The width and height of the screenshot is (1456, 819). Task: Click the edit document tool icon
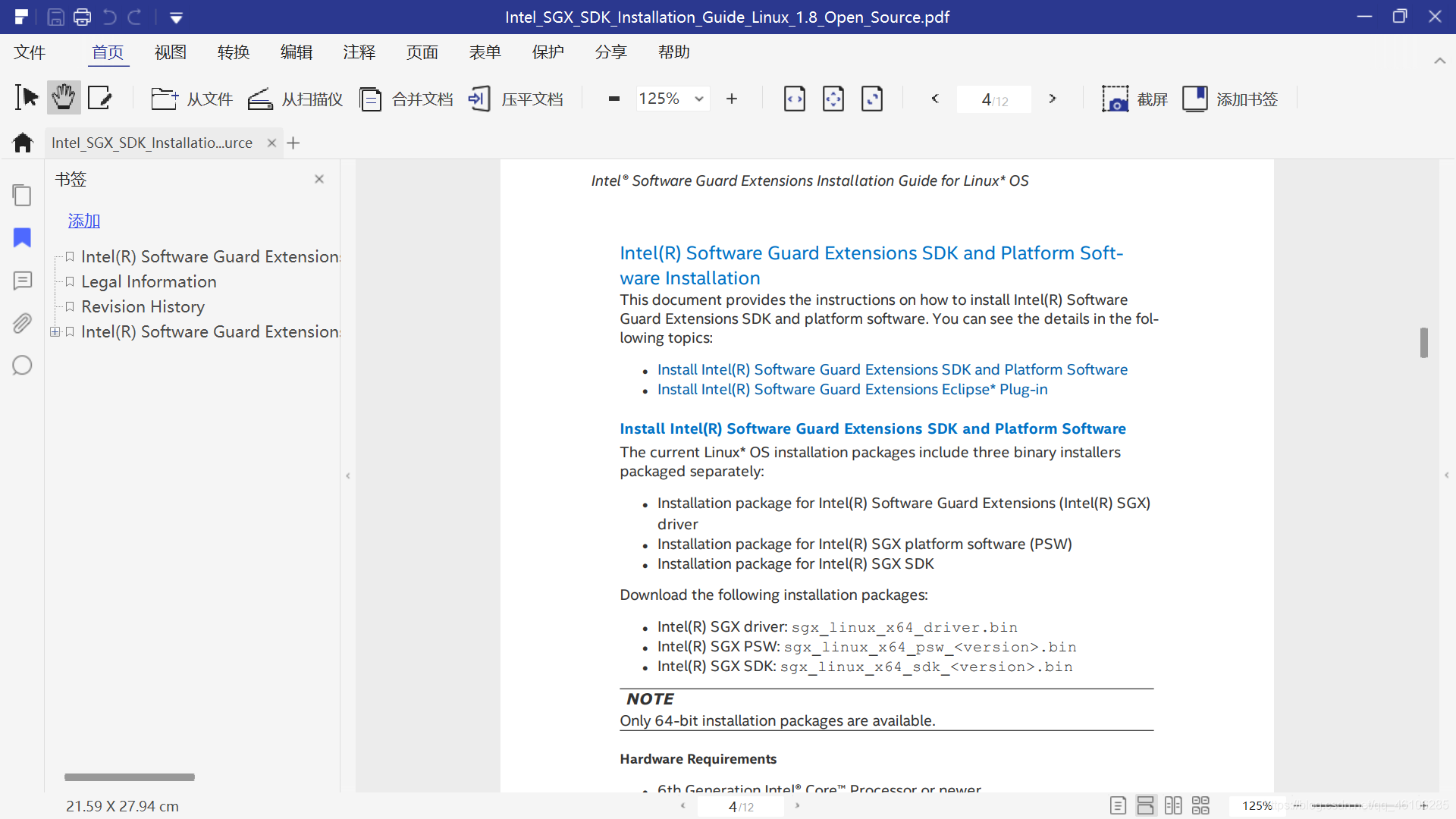pyautogui.click(x=100, y=99)
